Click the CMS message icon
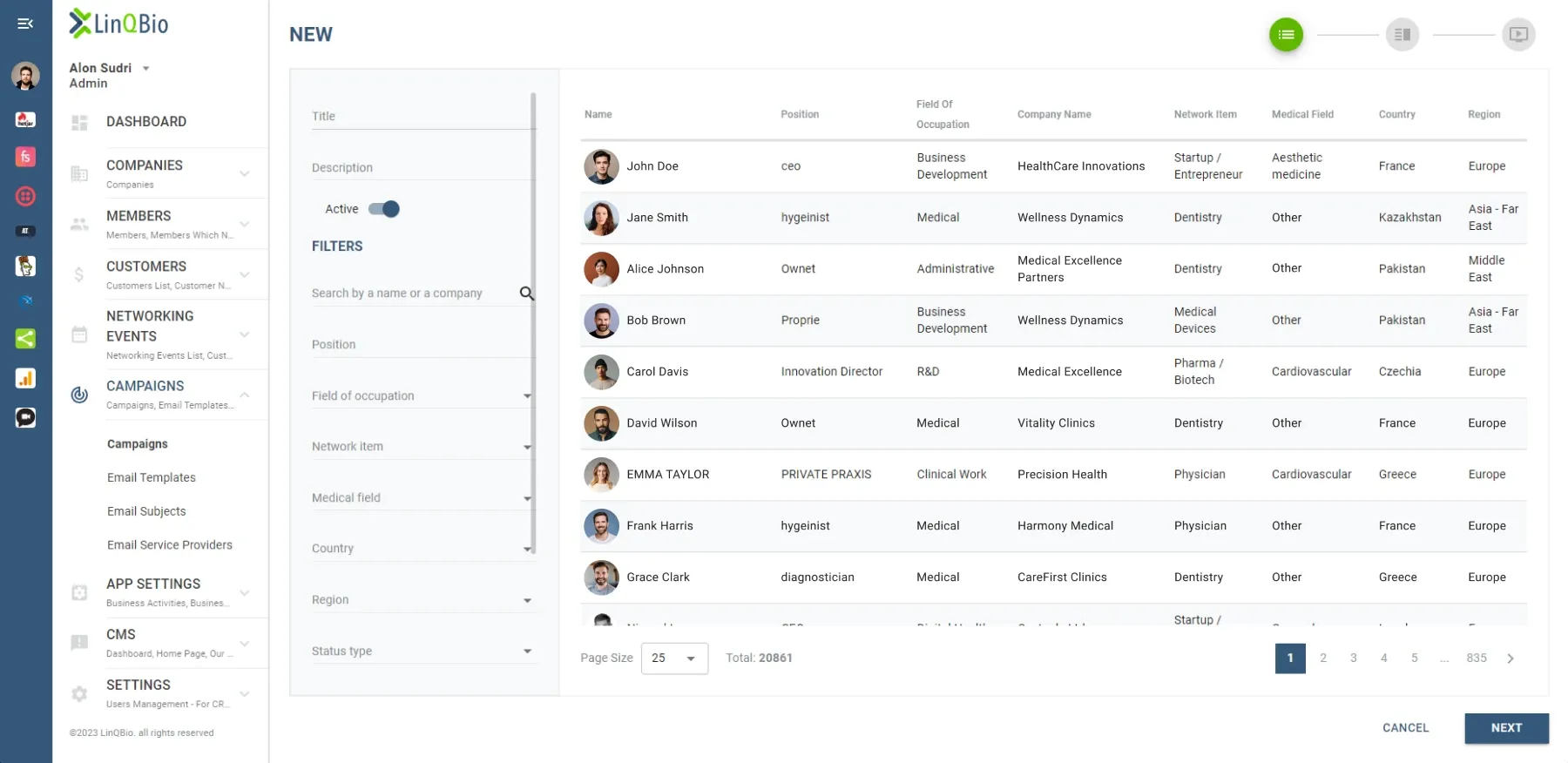 click(x=79, y=643)
